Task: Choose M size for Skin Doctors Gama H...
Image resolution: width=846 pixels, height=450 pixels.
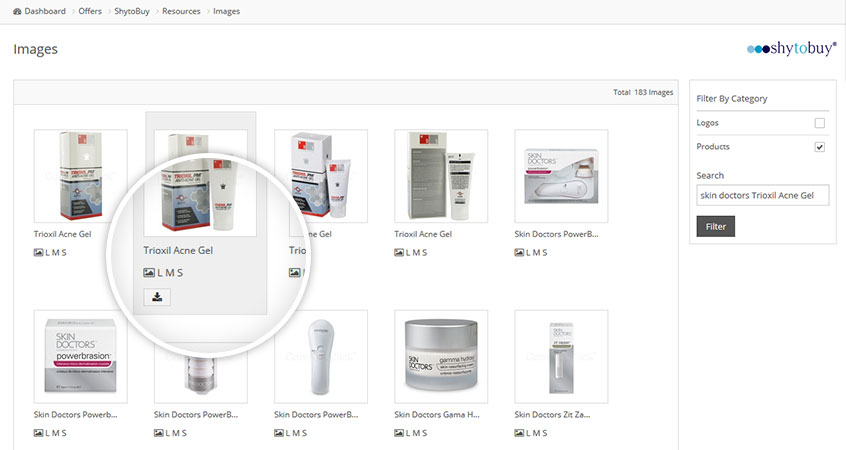Action: [x=416, y=433]
